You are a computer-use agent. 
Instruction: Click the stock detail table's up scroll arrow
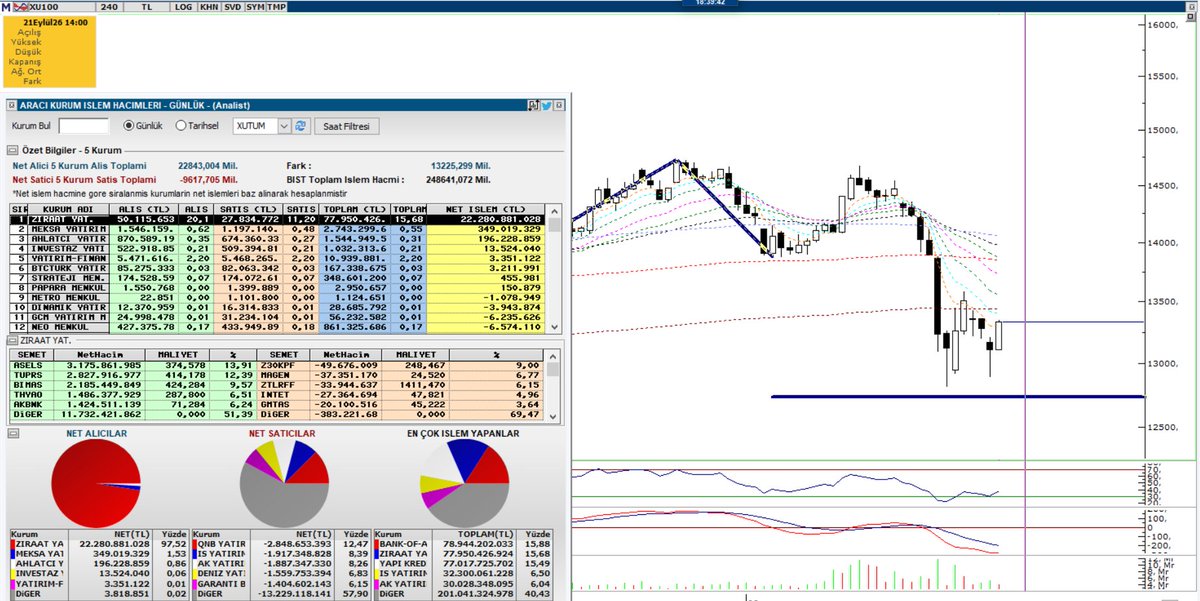point(553,355)
